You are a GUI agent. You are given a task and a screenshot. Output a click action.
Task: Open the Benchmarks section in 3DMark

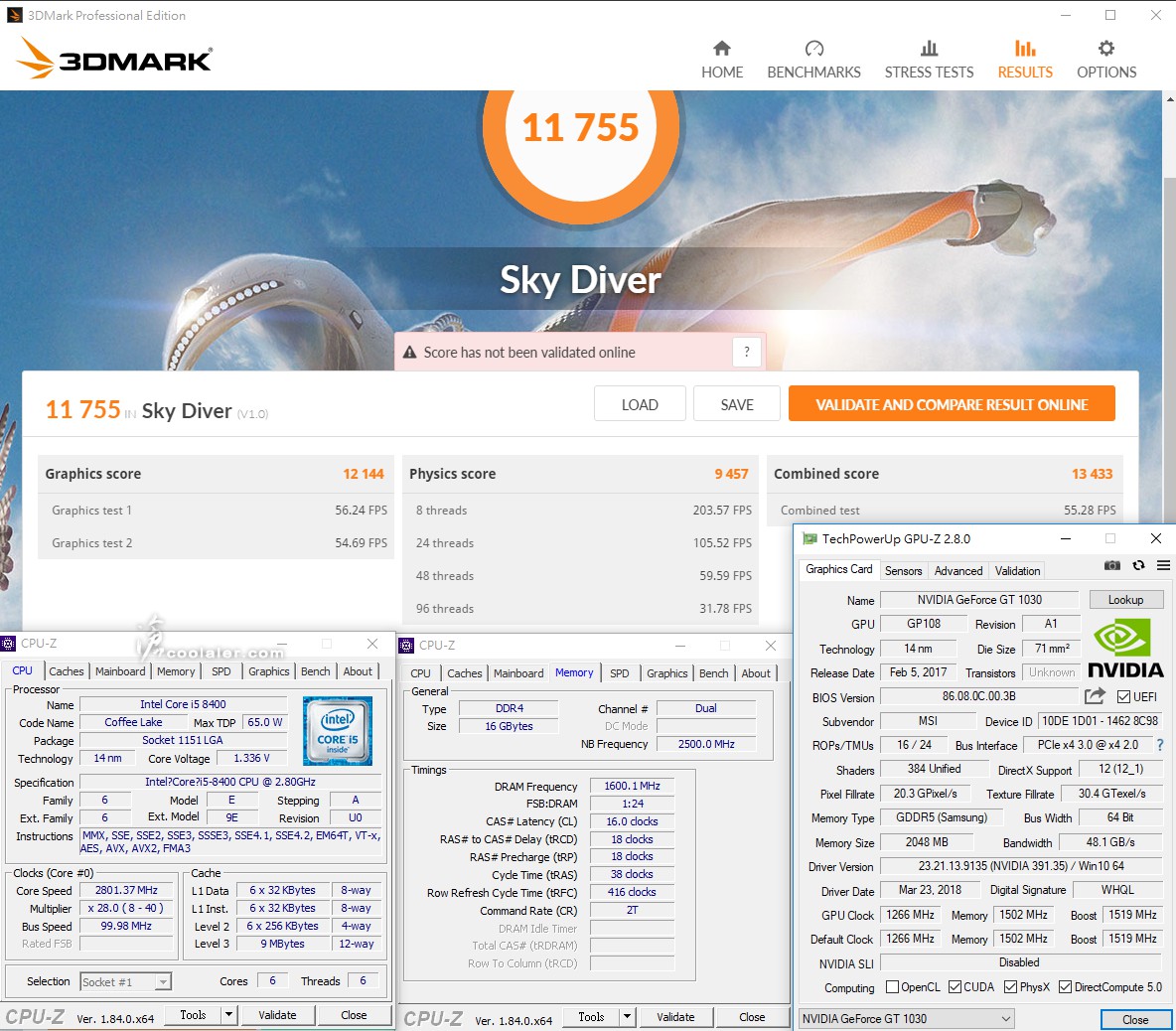(813, 60)
